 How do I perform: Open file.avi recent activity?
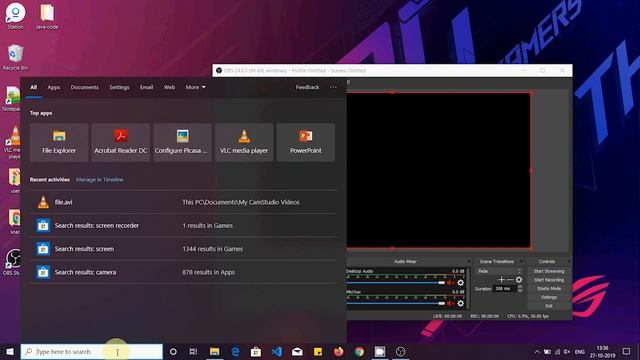coord(183,202)
